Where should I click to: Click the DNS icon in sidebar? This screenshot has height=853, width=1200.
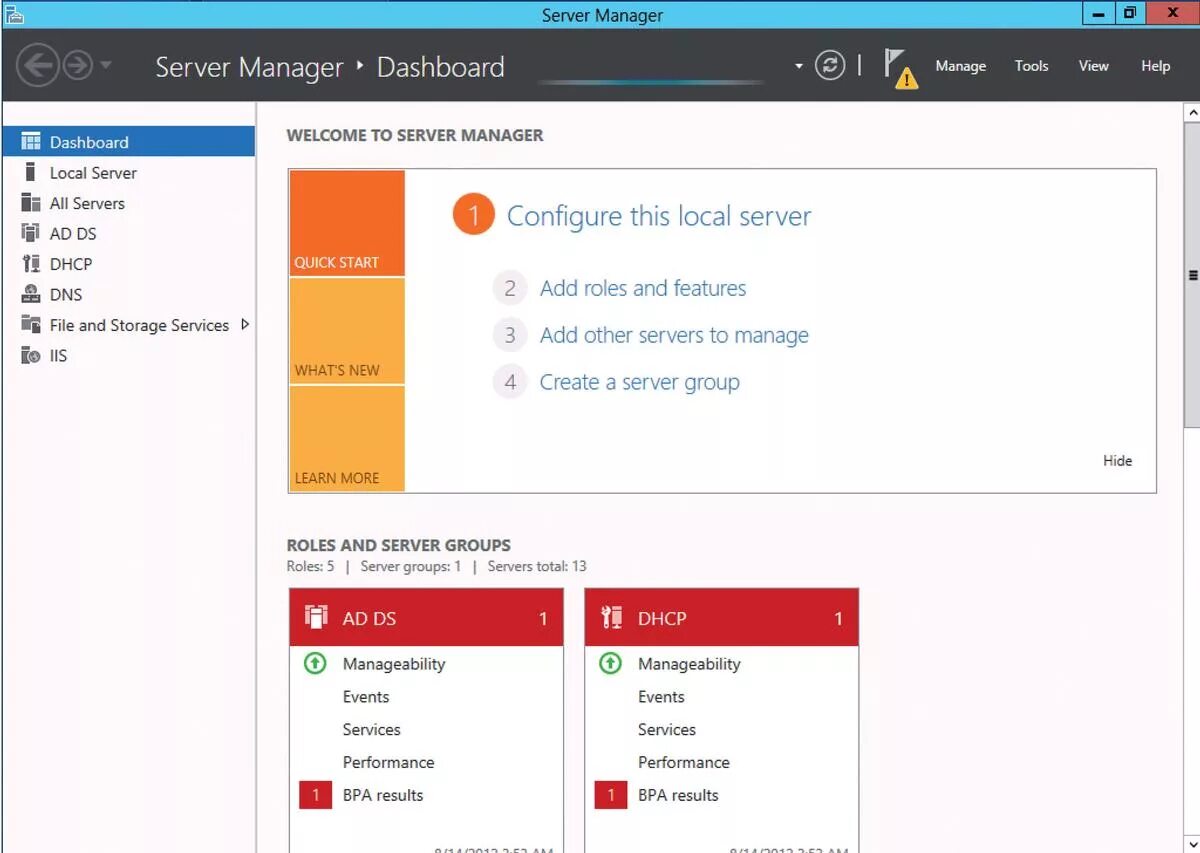pyautogui.click(x=31, y=294)
